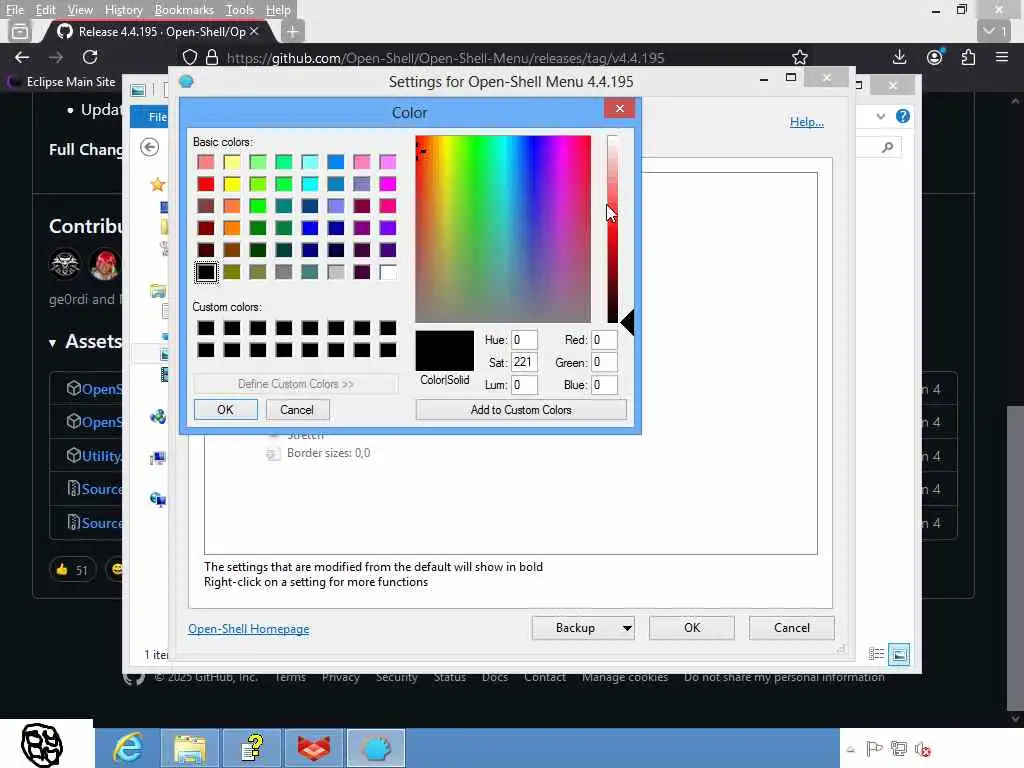Open the Firefox hamburger menu icon
1024x768 pixels.
pos(1002,57)
